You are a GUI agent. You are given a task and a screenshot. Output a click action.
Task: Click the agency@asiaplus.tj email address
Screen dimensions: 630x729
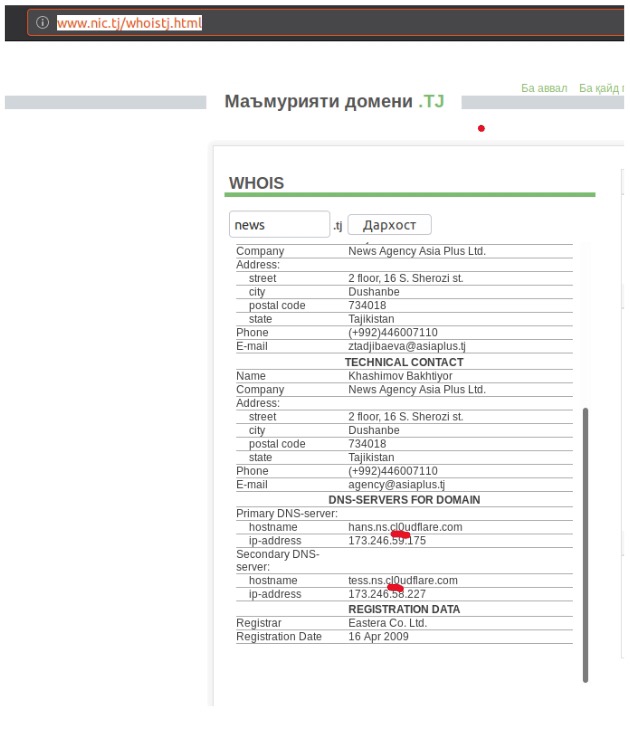pos(397,485)
